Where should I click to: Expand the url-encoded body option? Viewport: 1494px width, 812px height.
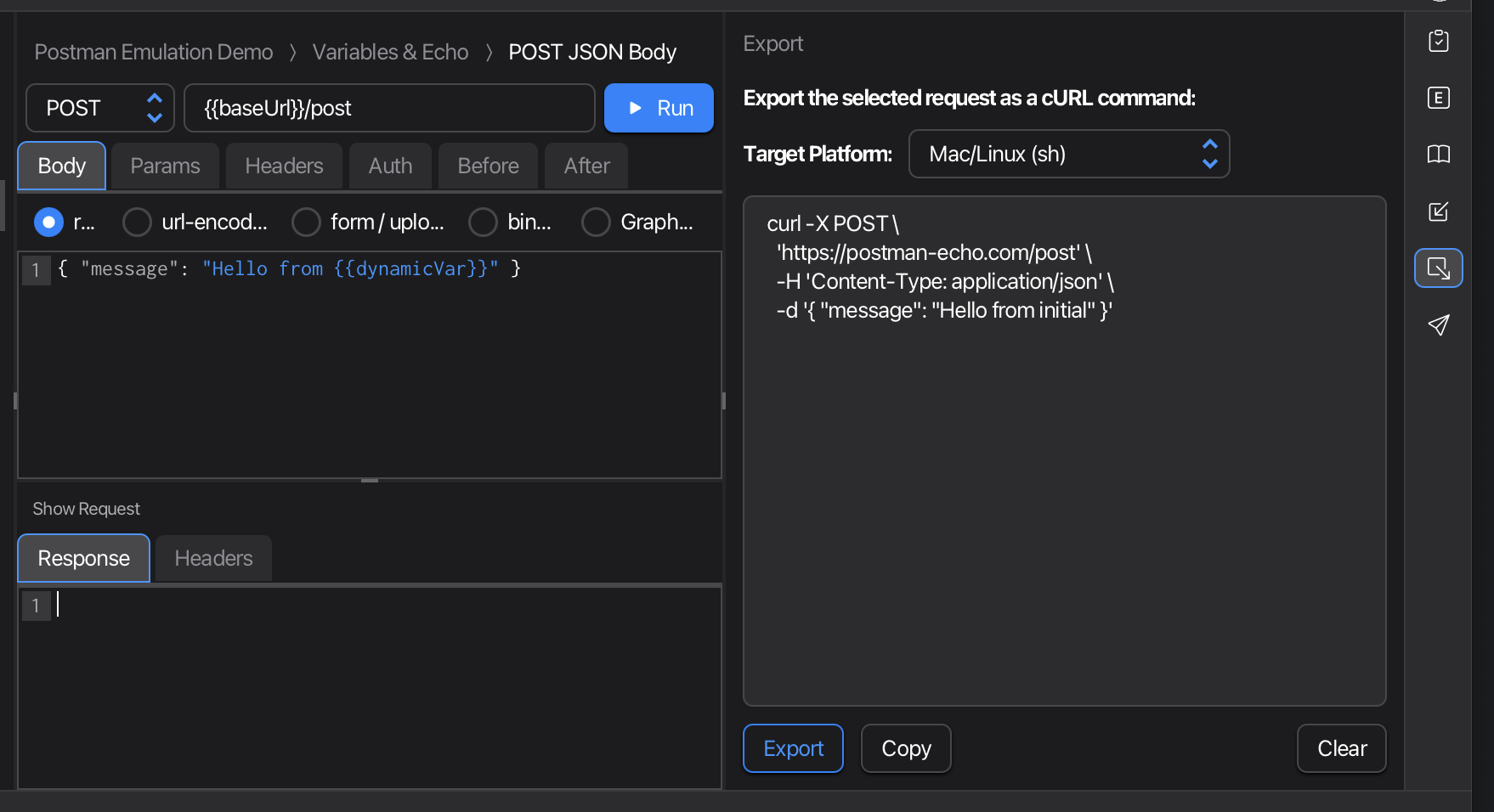[137, 222]
